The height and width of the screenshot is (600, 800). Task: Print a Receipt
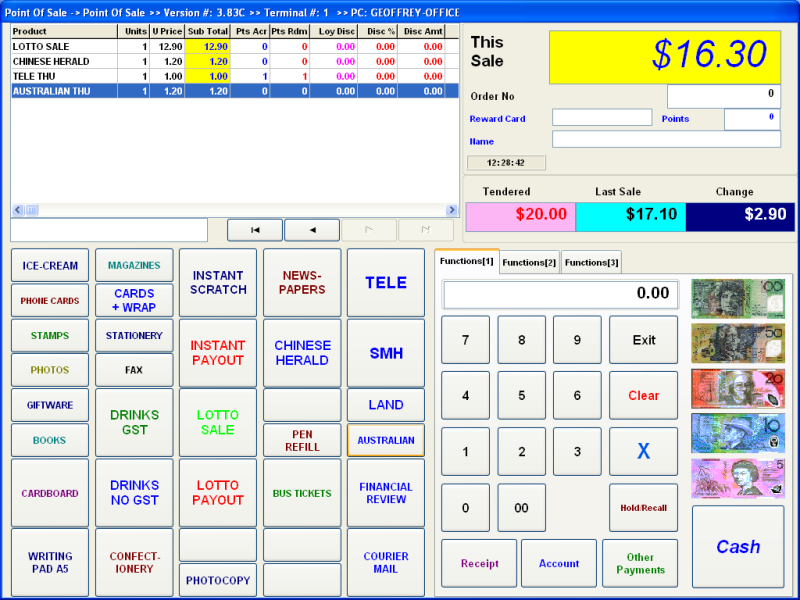click(x=478, y=563)
